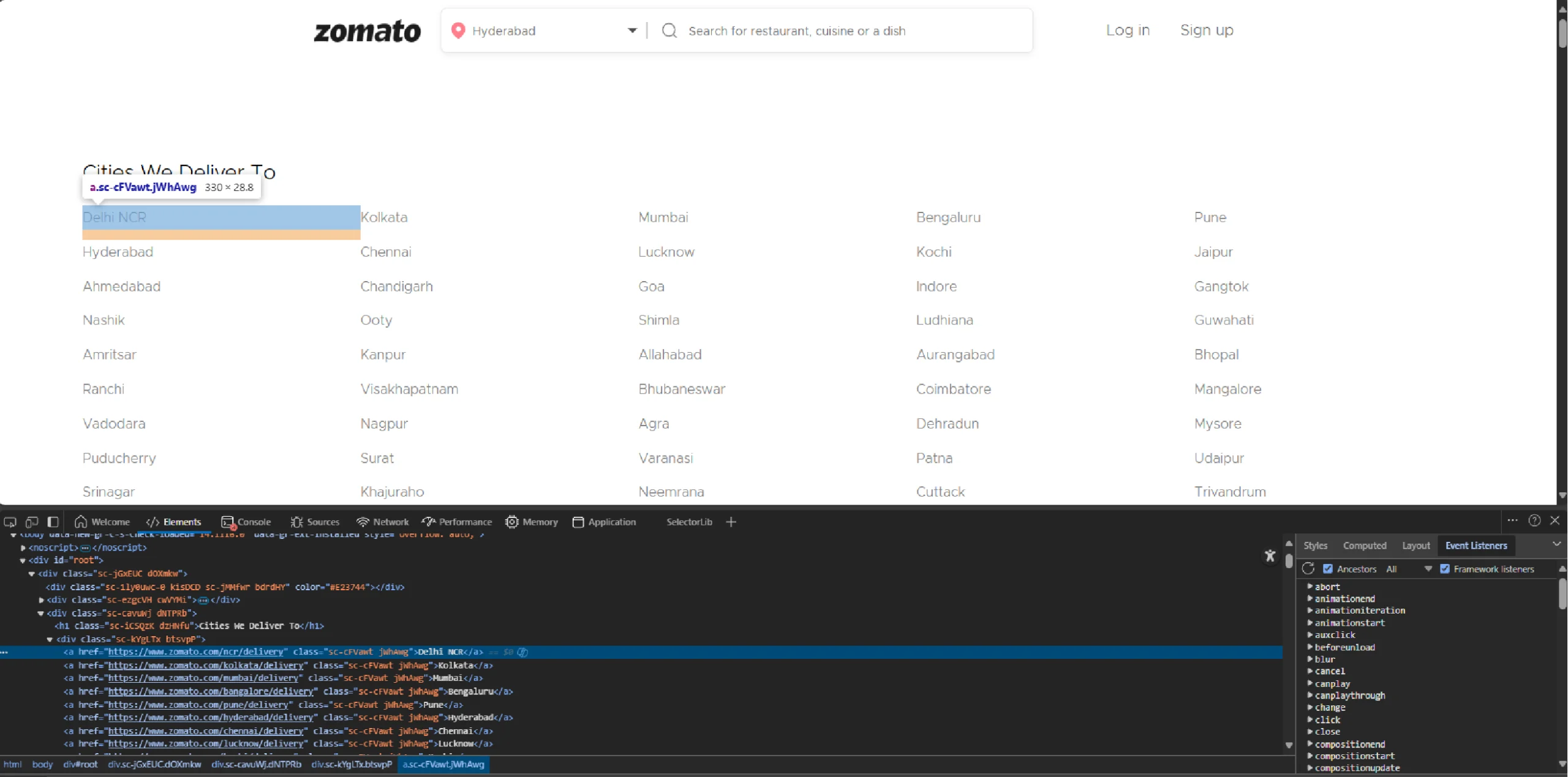Viewport: 1568px width, 777px height.
Task: Switch to the Application tab
Action: (605, 522)
